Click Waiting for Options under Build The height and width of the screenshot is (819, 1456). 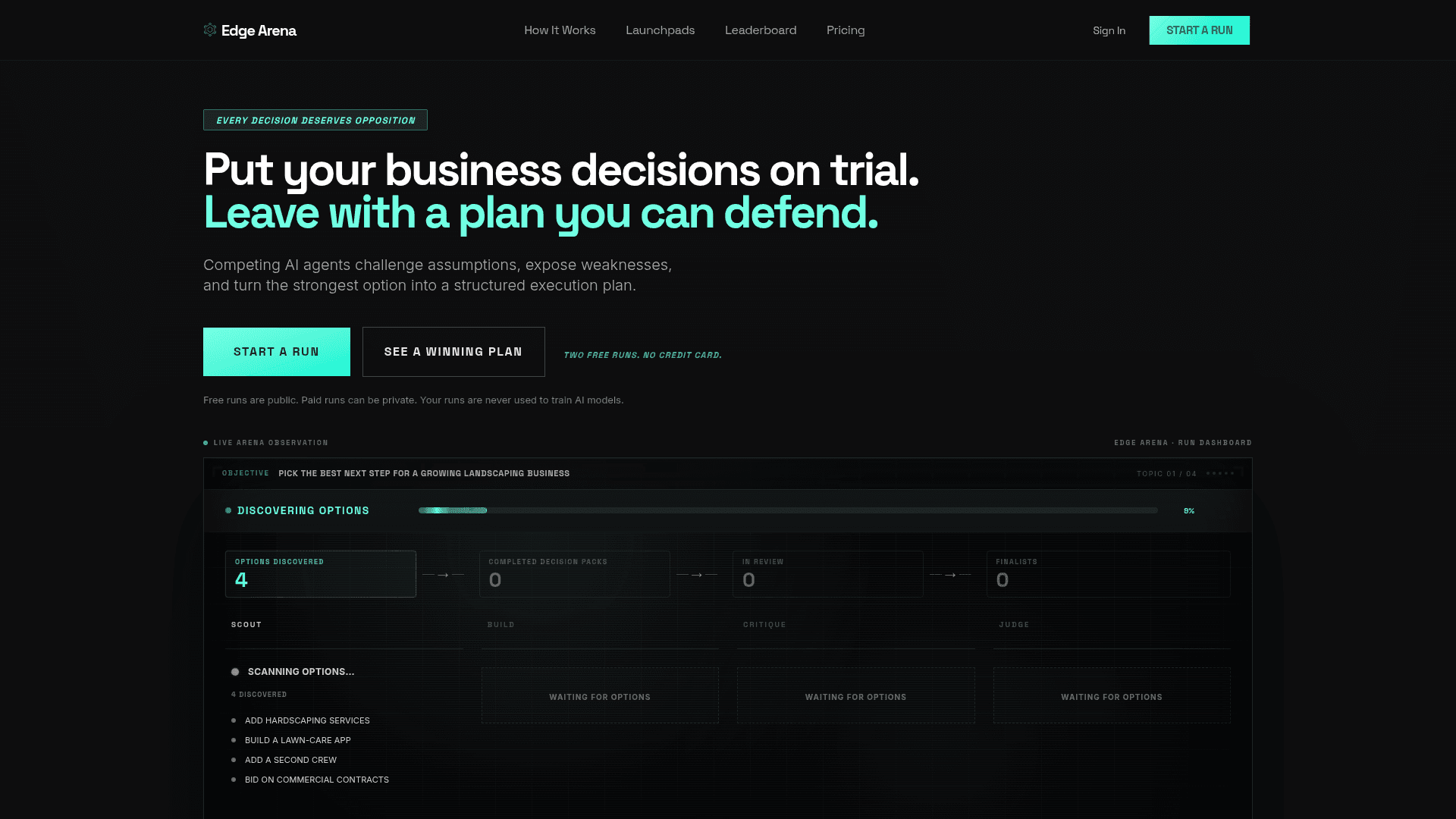[x=600, y=697]
